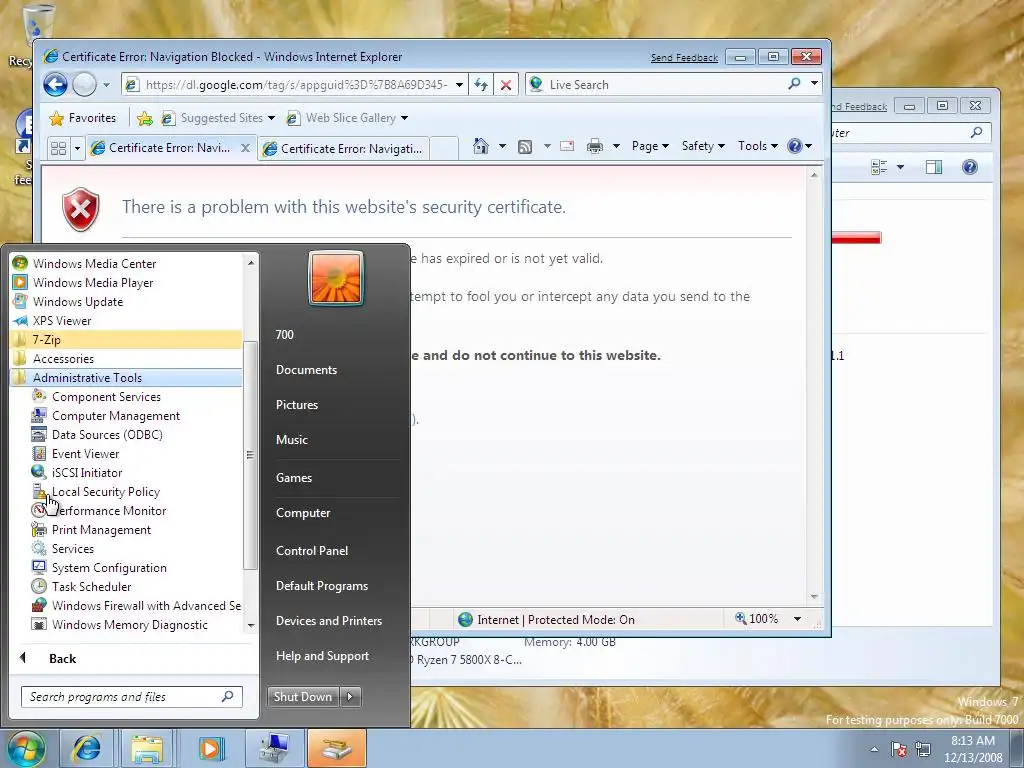Click the Live Search magnifier icon
The width and height of the screenshot is (1024, 768).
click(x=794, y=84)
